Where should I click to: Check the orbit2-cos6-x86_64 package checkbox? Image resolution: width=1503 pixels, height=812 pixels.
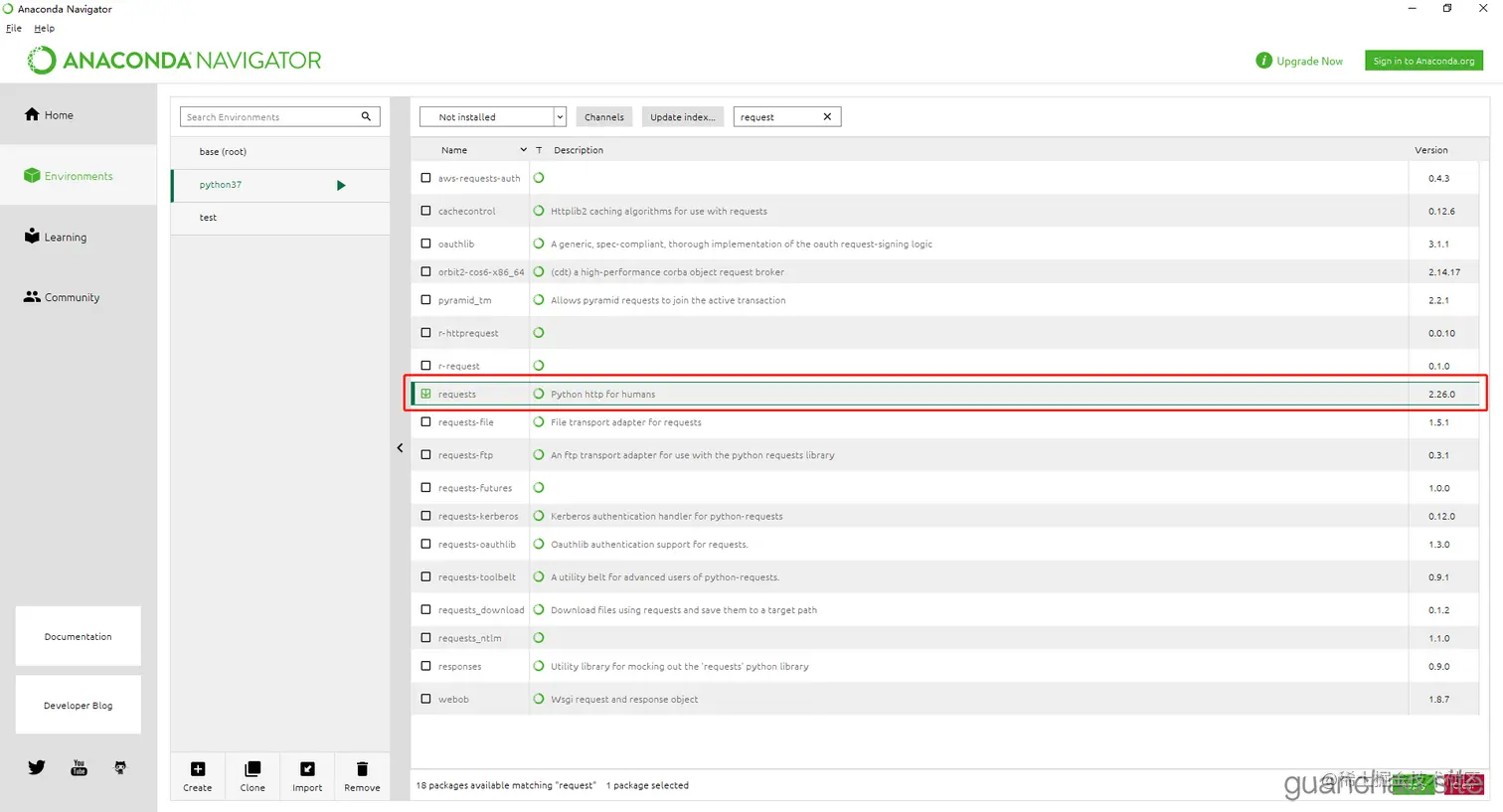click(425, 271)
